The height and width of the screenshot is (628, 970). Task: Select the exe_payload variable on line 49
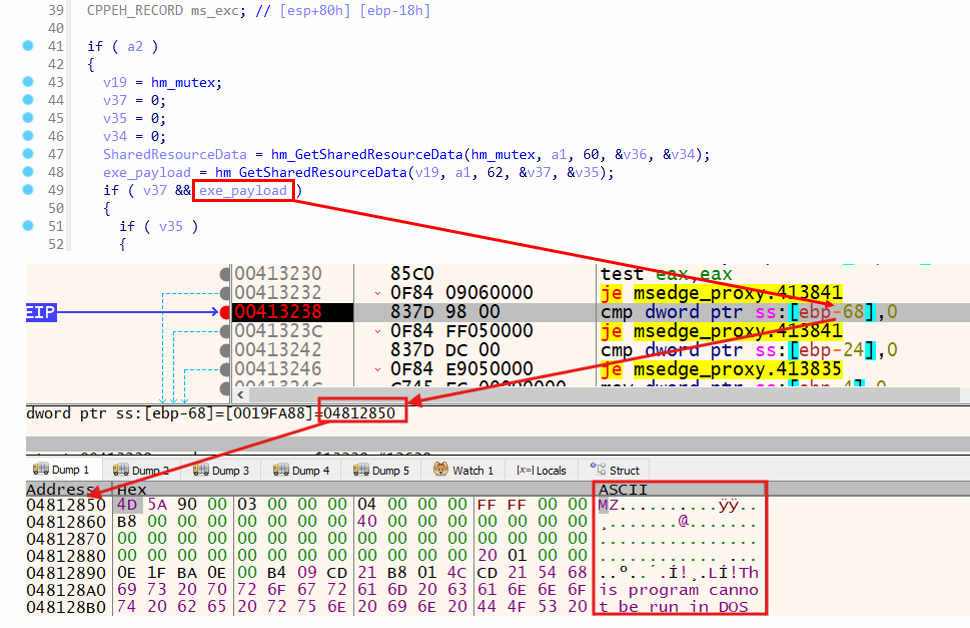(x=242, y=190)
